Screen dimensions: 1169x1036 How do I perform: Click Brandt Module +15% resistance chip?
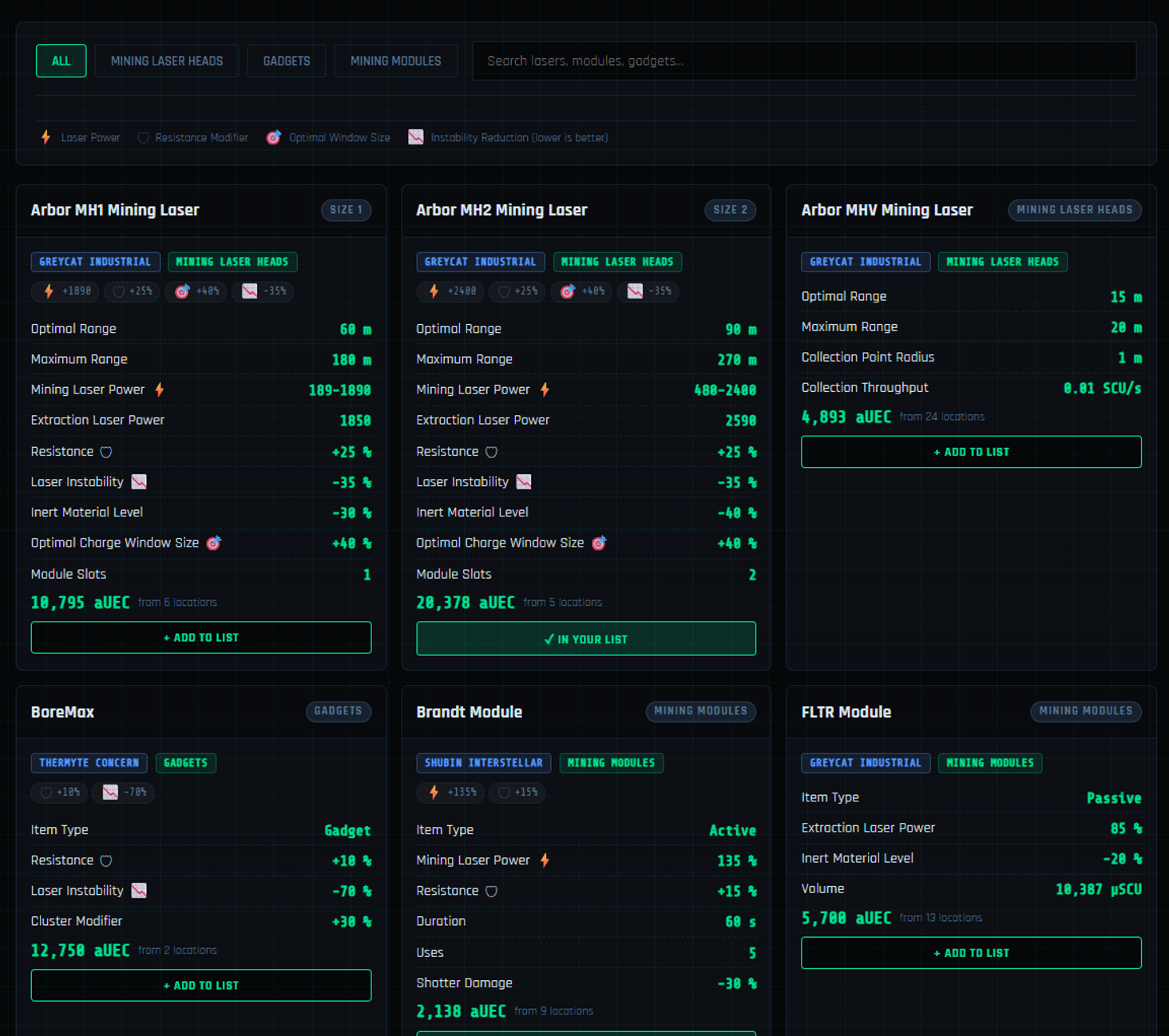point(517,793)
